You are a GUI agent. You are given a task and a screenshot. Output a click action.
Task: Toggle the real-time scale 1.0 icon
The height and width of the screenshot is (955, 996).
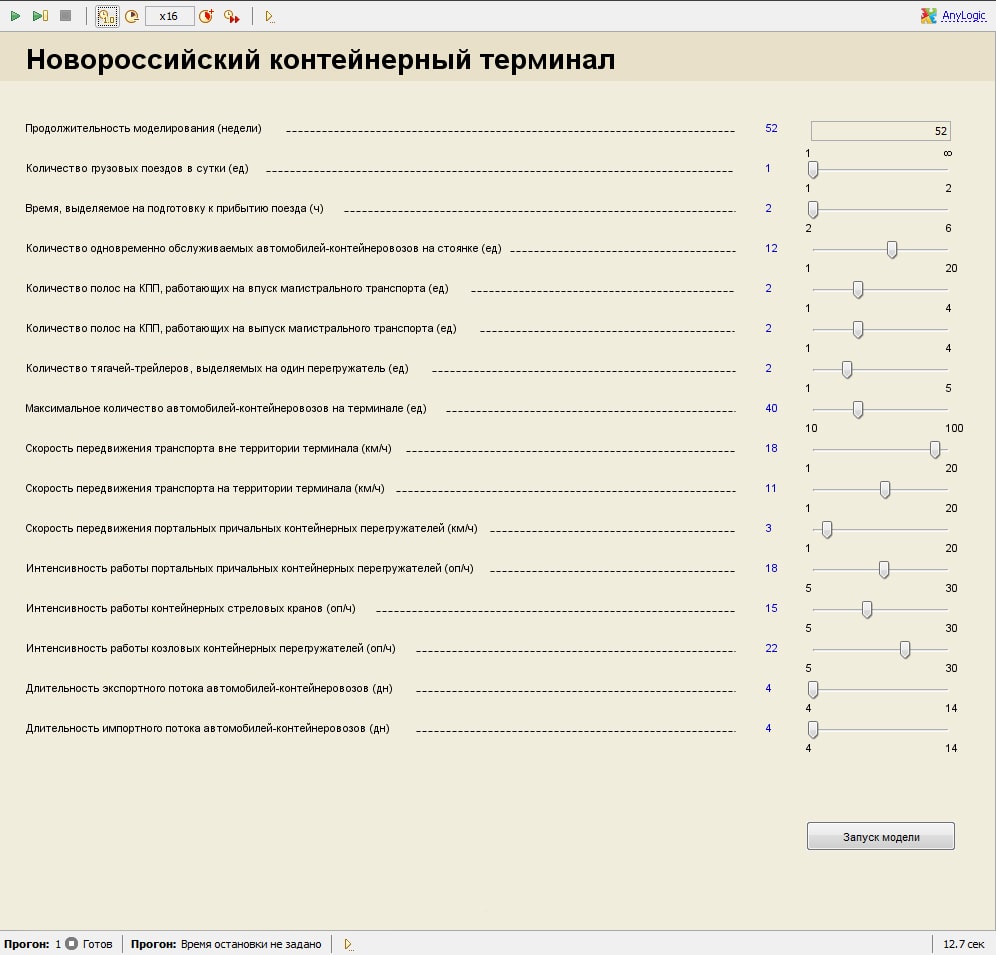point(107,16)
